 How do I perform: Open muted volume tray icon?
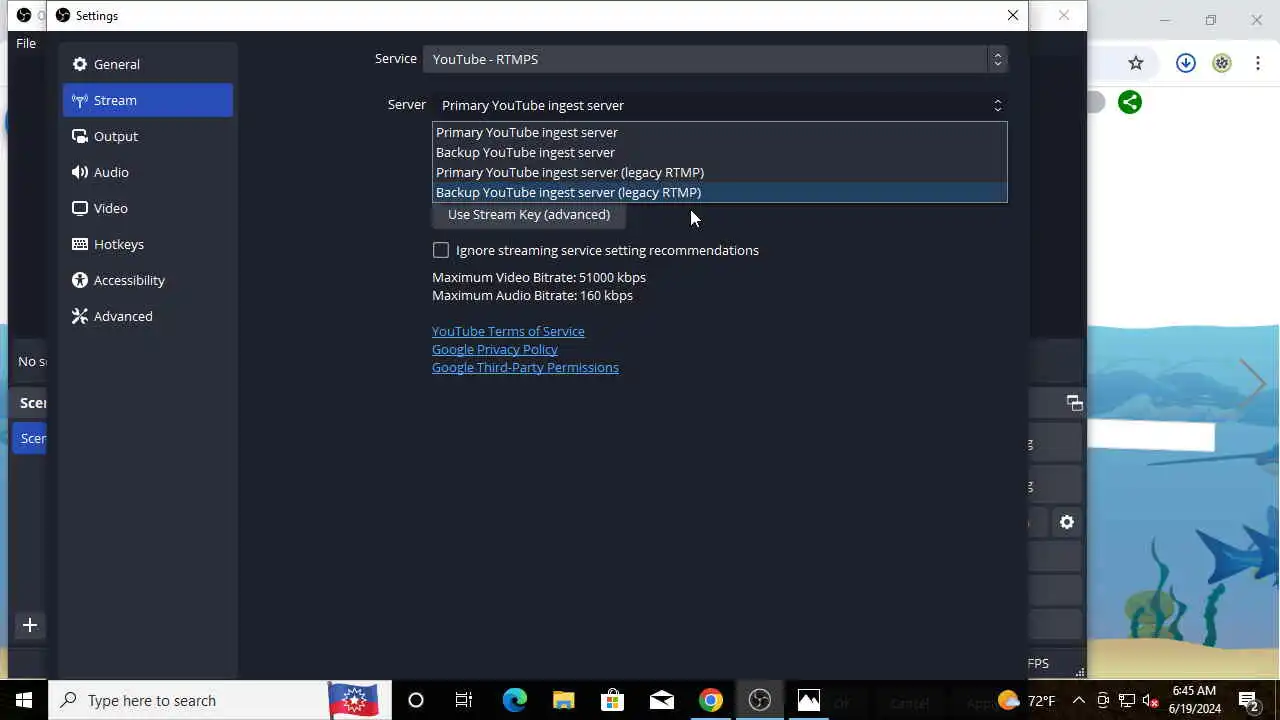1151,700
